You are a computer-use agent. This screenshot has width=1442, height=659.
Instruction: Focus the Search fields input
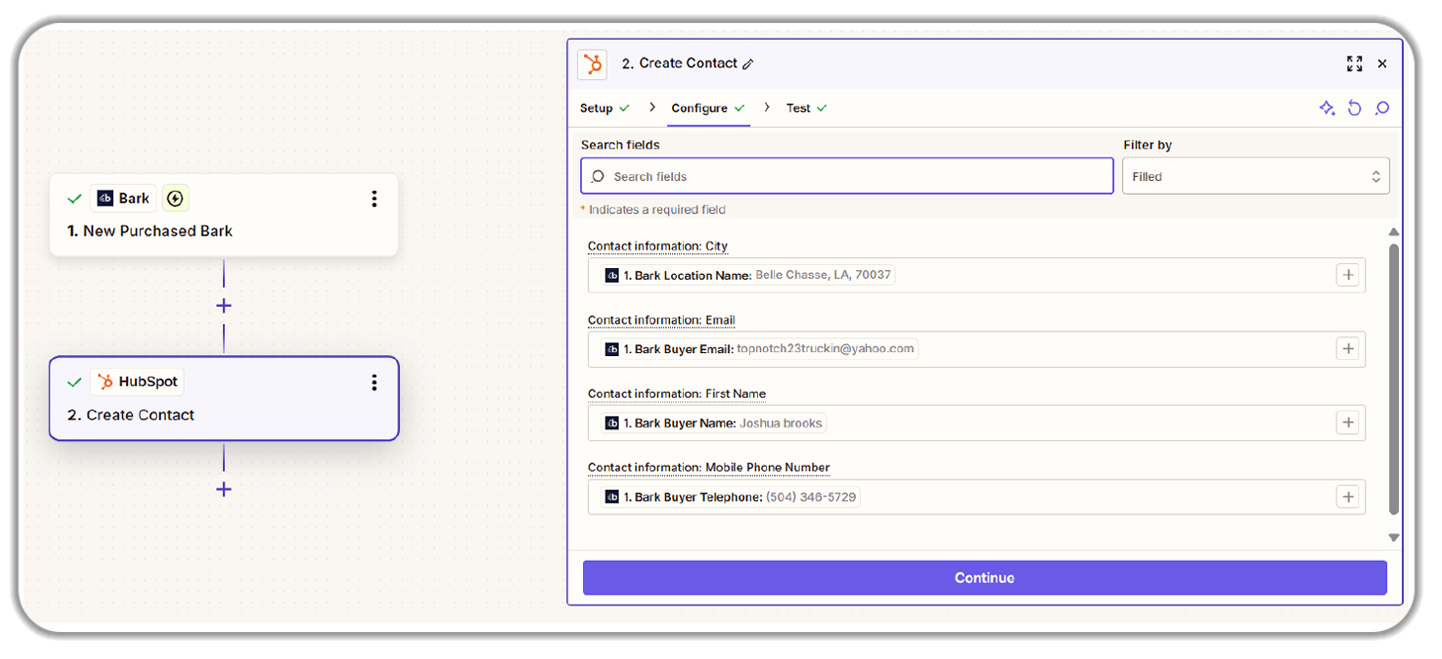[847, 176]
